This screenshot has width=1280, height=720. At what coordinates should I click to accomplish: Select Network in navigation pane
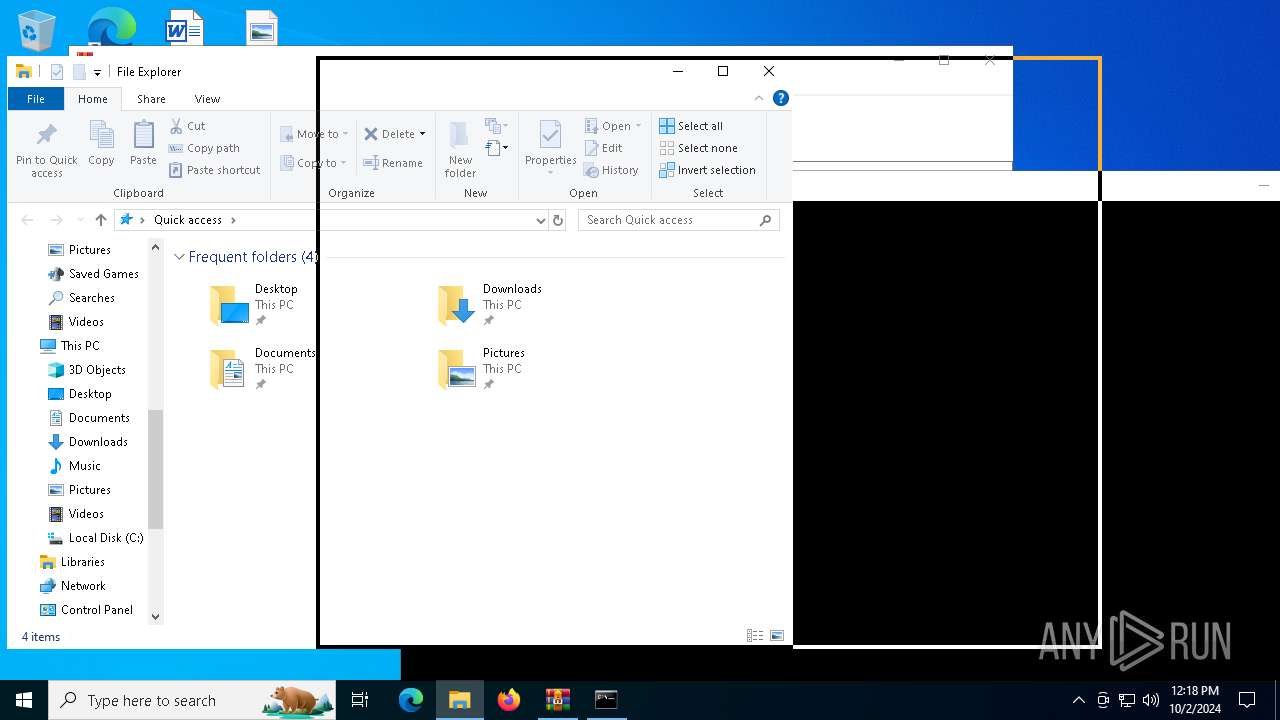tap(83, 586)
